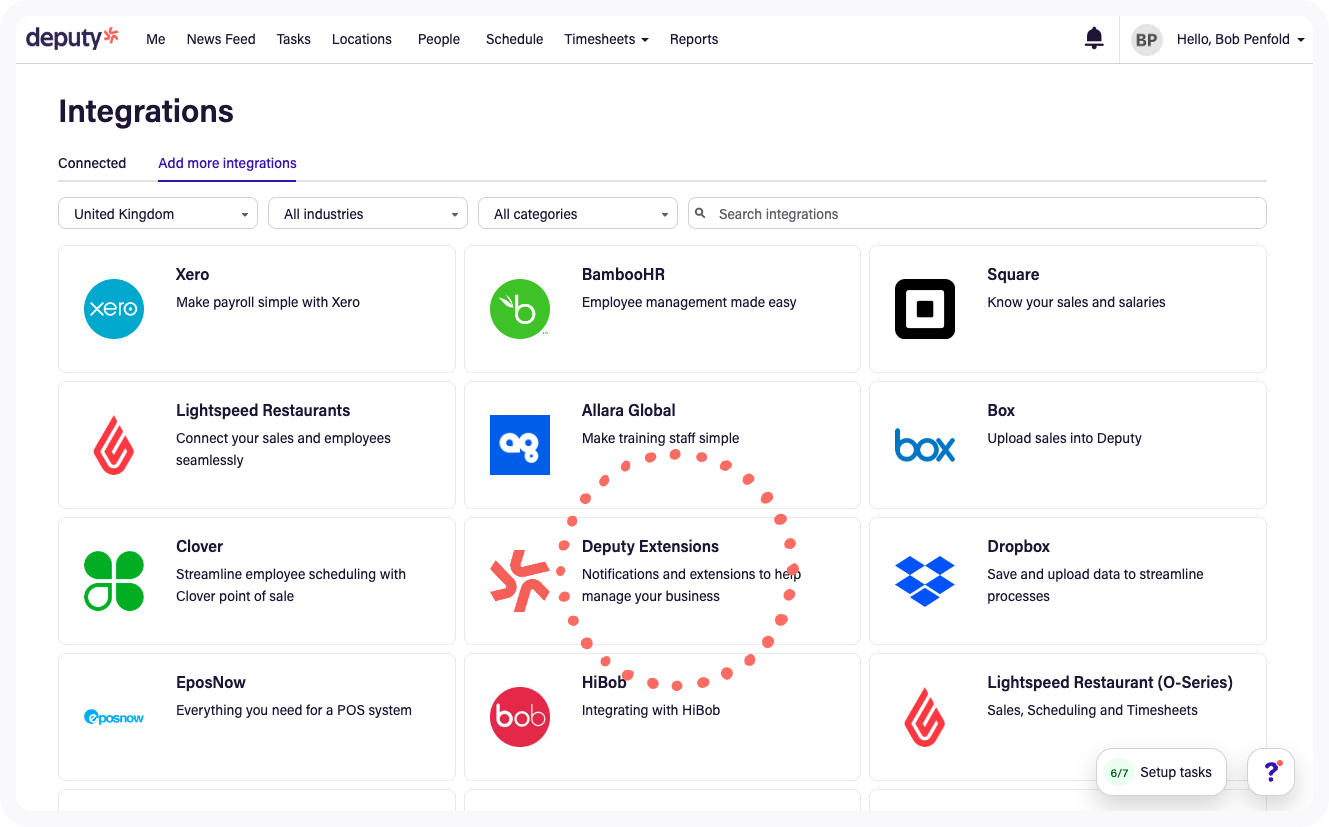1329x827 pixels.
Task: Click 'Make payroll simple with Xero' text
Action: [268, 302]
